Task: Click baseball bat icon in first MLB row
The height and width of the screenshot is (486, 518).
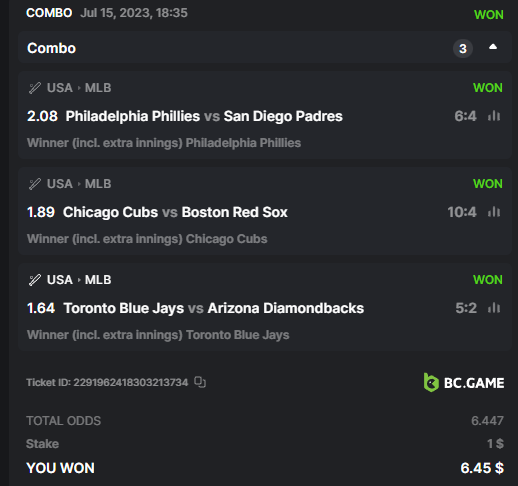Action: click(35, 88)
